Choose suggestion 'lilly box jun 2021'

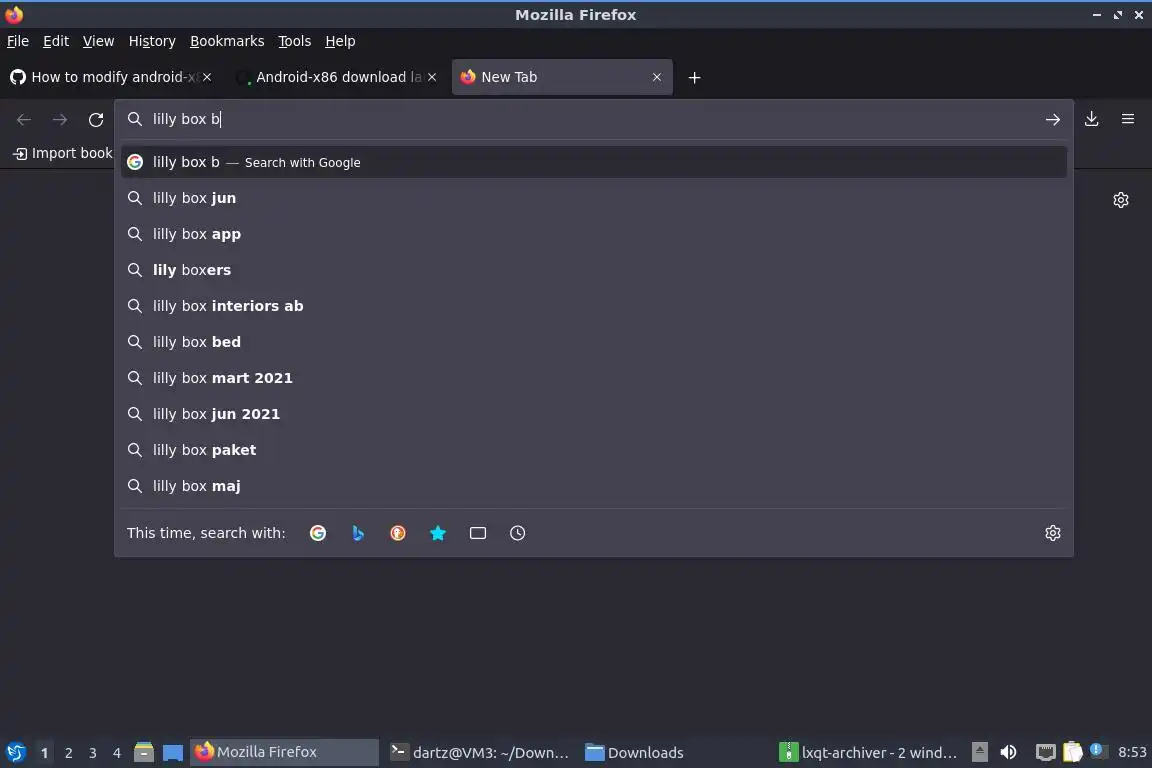point(594,414)
